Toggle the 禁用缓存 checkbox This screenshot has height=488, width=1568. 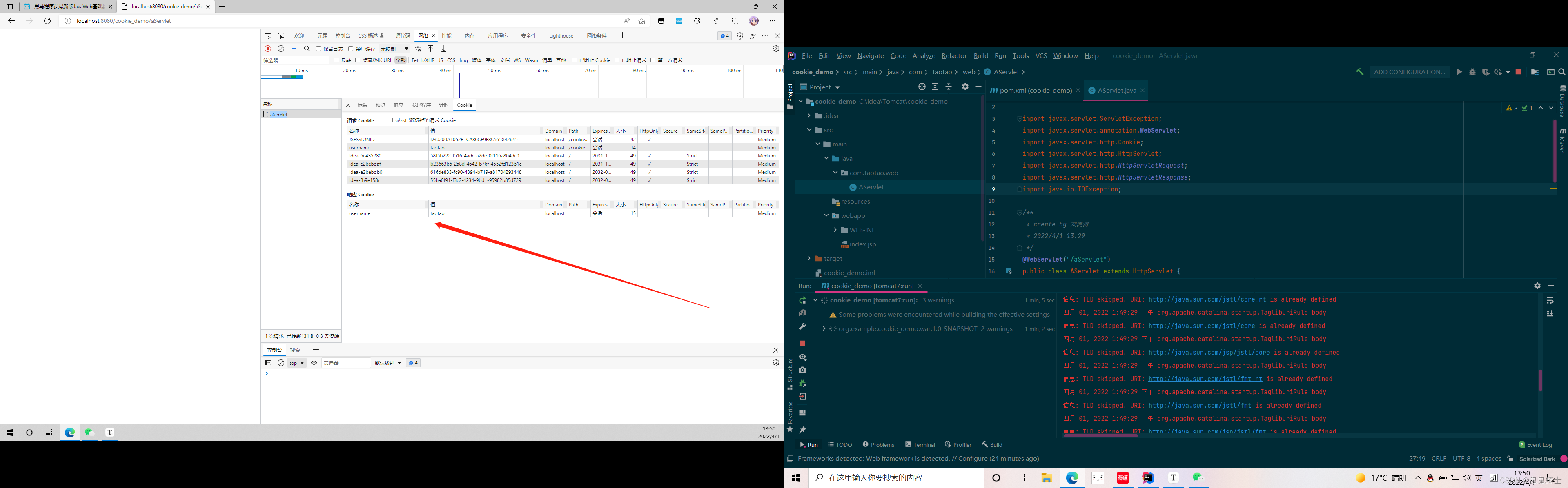click(x=351, y=49)
